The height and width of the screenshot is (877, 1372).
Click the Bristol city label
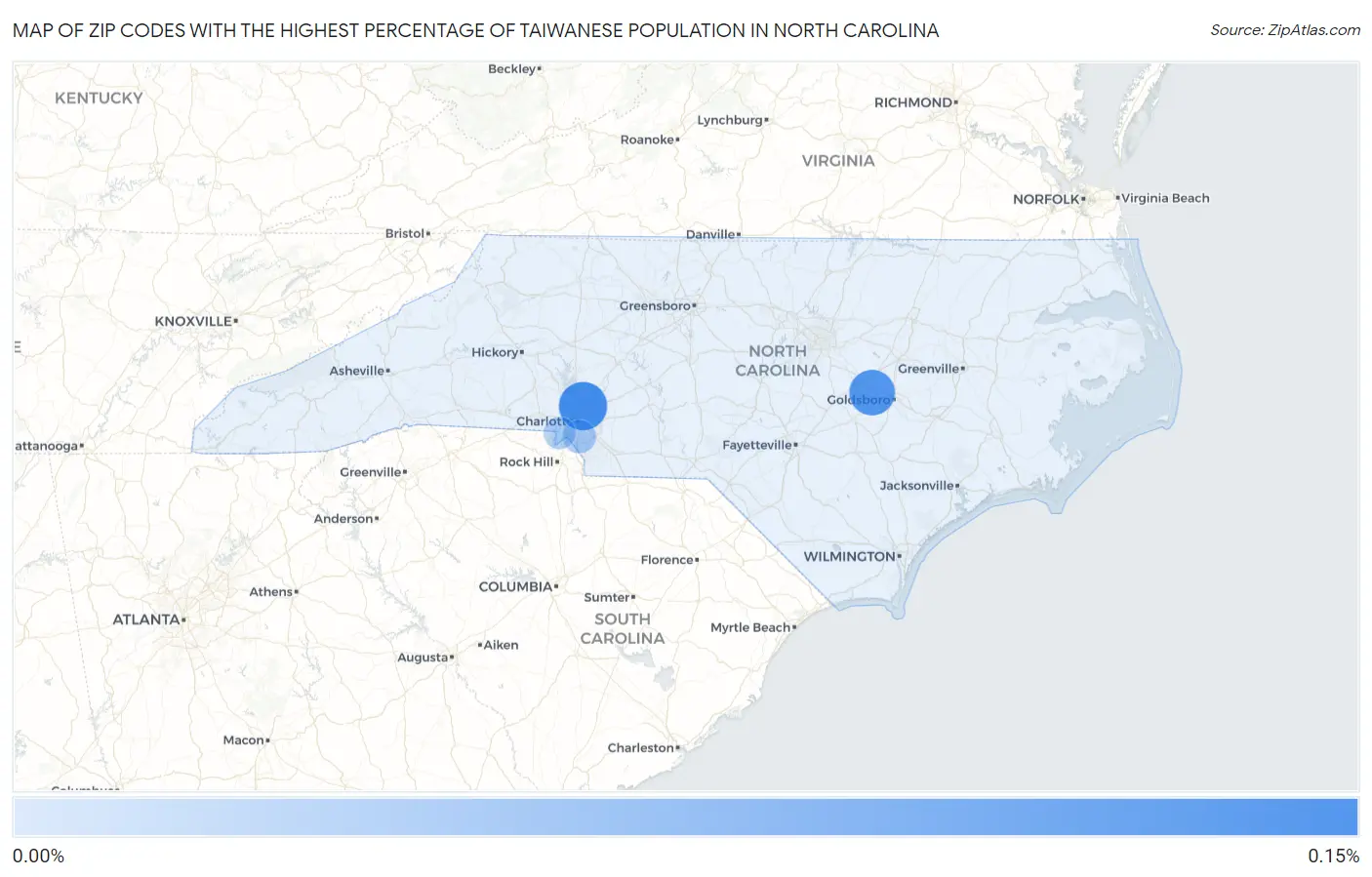tap(405, 233)
